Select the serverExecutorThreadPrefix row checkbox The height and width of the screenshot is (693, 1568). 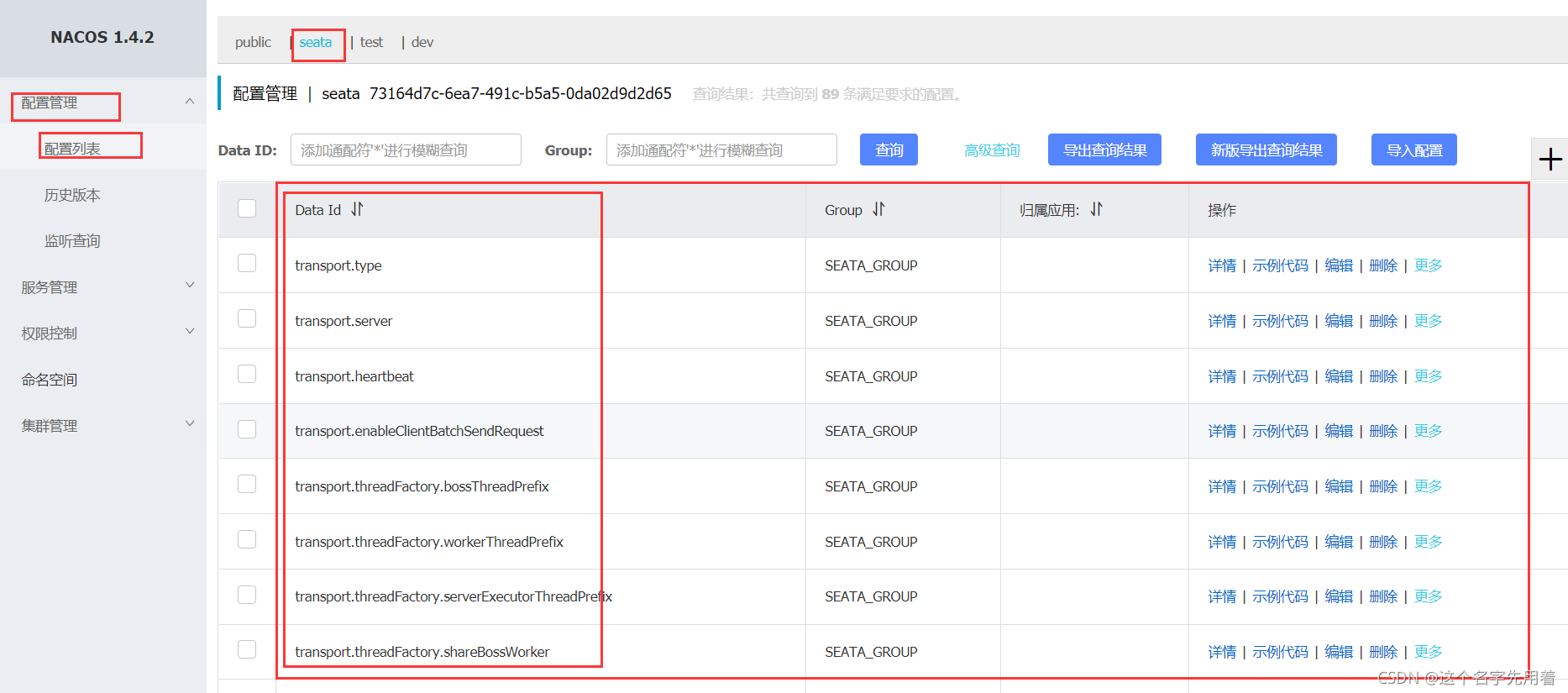tap(247, 595)
